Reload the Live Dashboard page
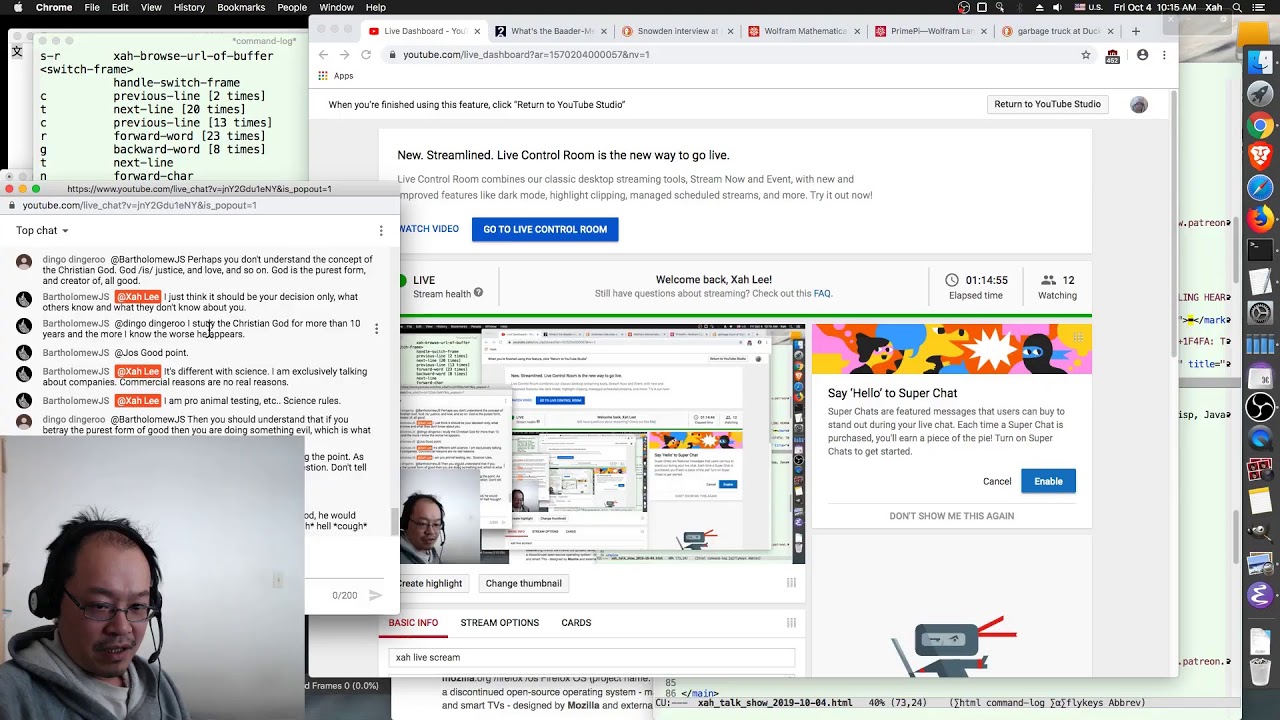 (x=366, y=55)
